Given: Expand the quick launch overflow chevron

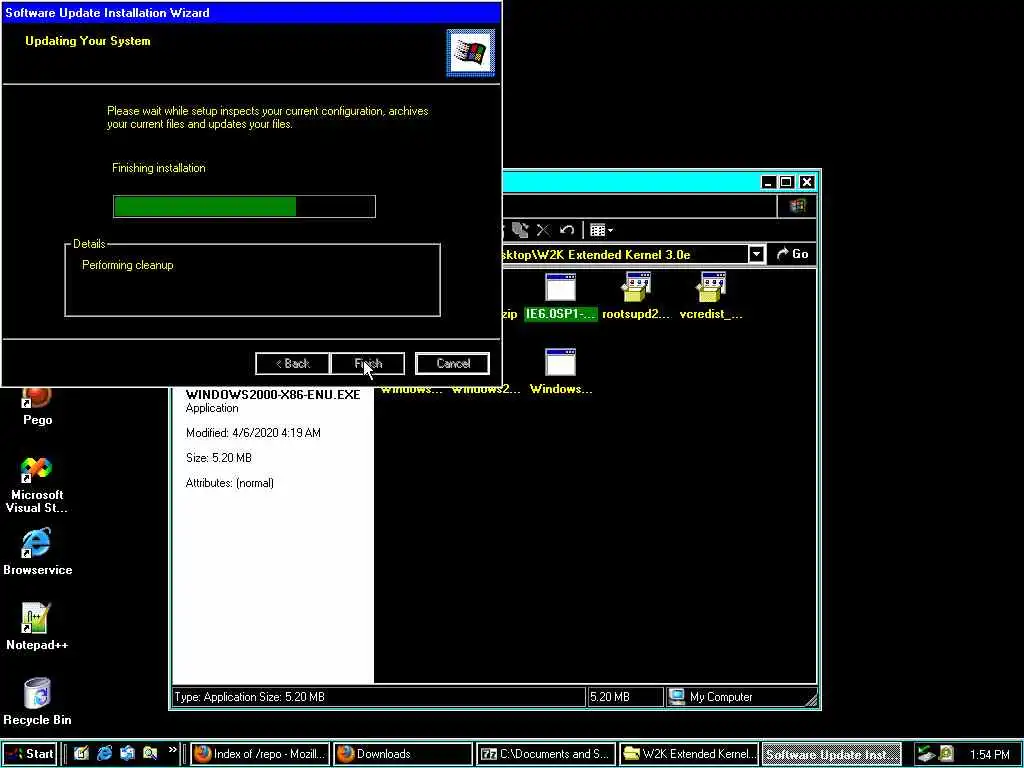Looking at the screenshot, I should (x=172, y=750).
